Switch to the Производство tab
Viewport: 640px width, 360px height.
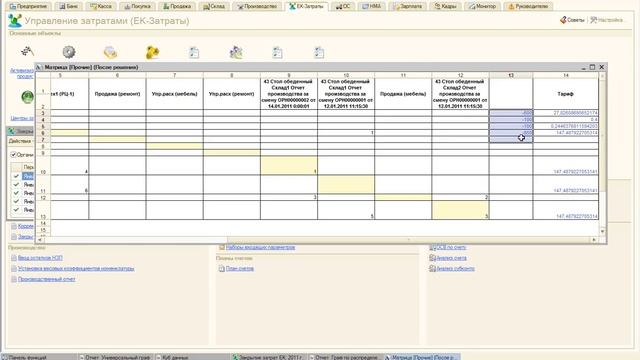click(x=257, y=6)
